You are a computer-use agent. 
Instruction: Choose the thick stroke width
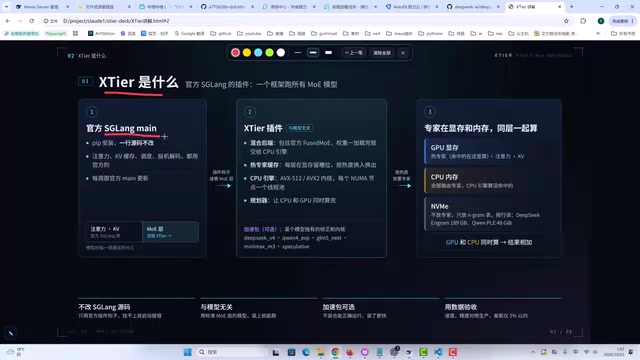coord(328,53)
